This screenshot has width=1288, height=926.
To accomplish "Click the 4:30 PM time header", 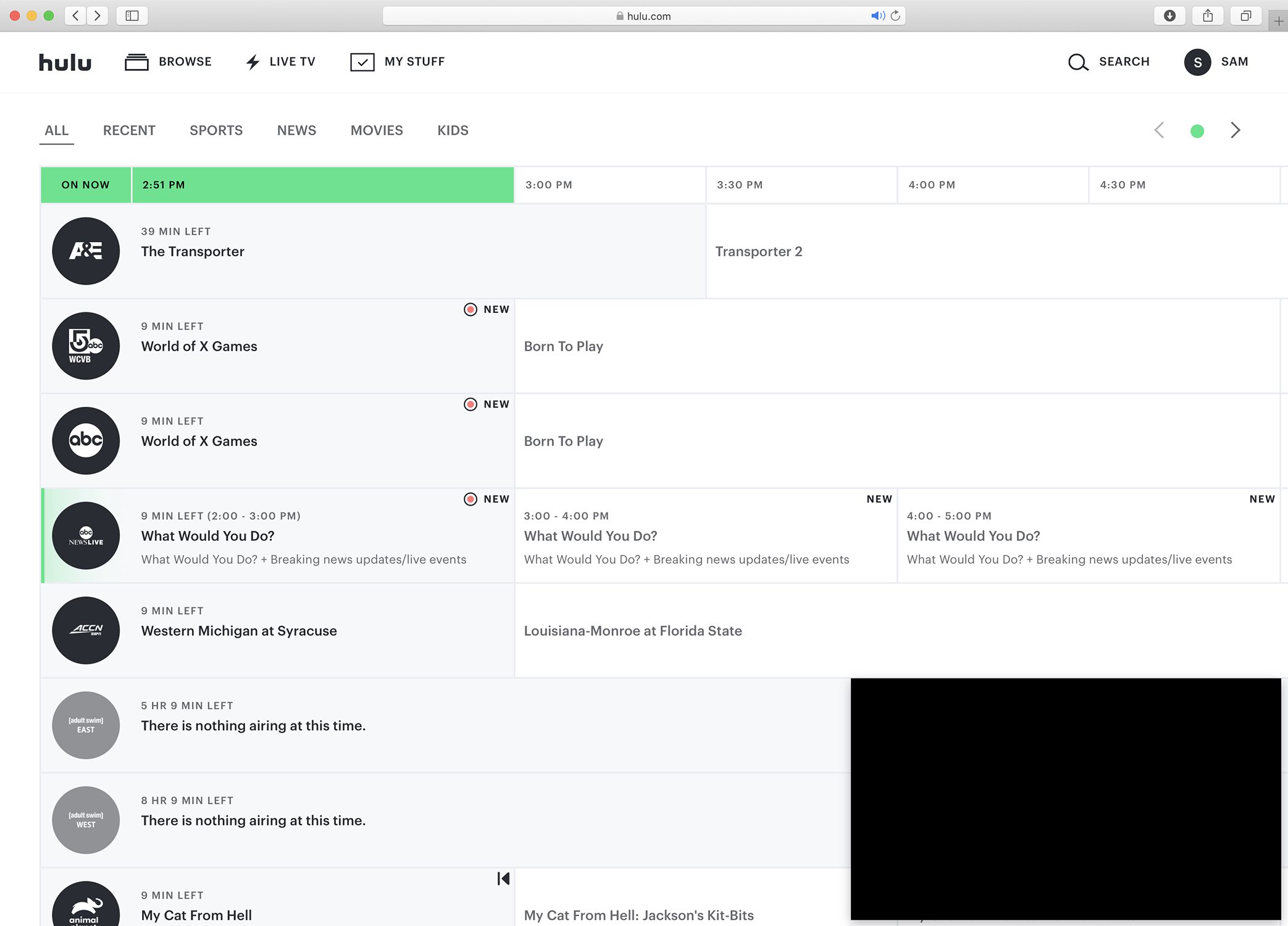I will 1184,185.
